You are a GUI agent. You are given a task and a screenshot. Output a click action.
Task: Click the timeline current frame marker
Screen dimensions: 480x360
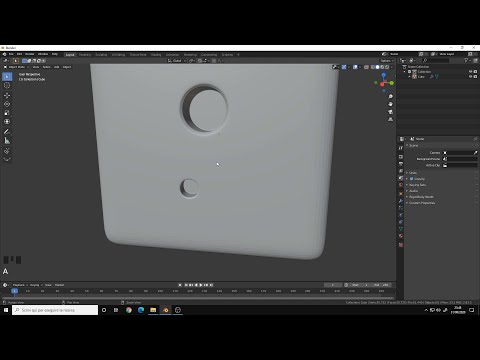coord(14,291)
